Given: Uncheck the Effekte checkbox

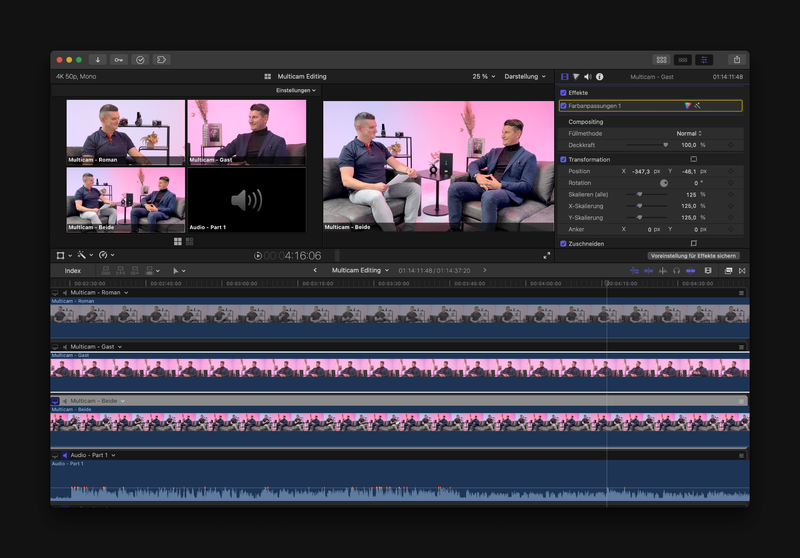Looking at the screenshot, I should (564, 93).
